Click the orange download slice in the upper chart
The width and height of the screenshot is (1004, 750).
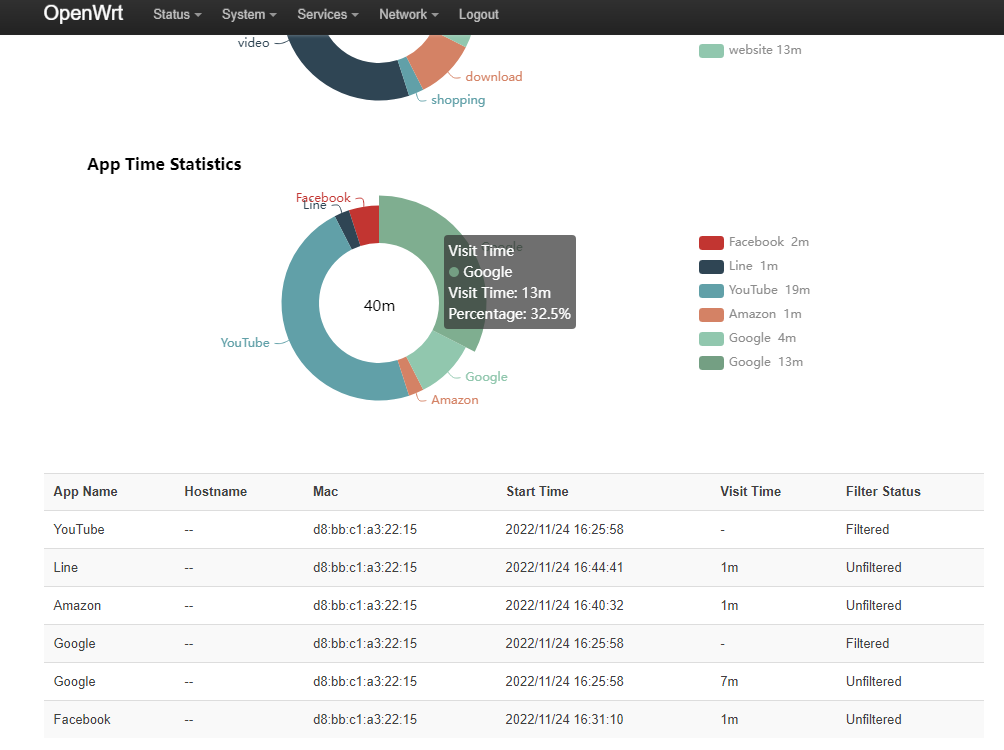(436, 60)
